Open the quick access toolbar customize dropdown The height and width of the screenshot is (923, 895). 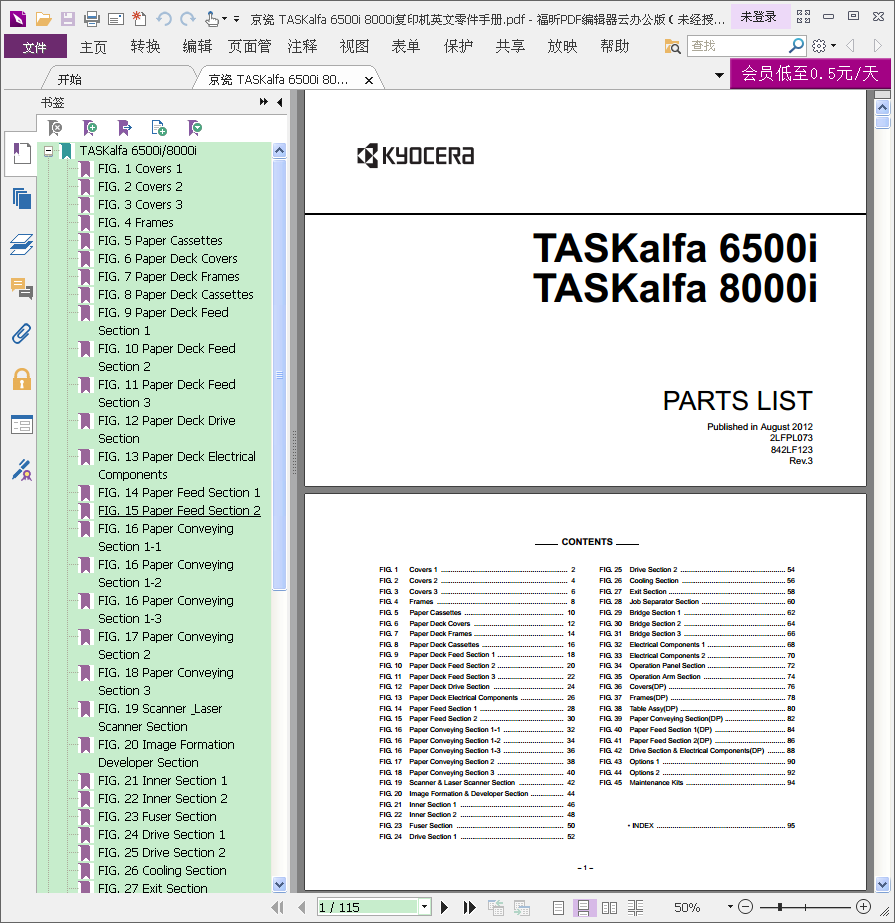click(x=236, y=19)
